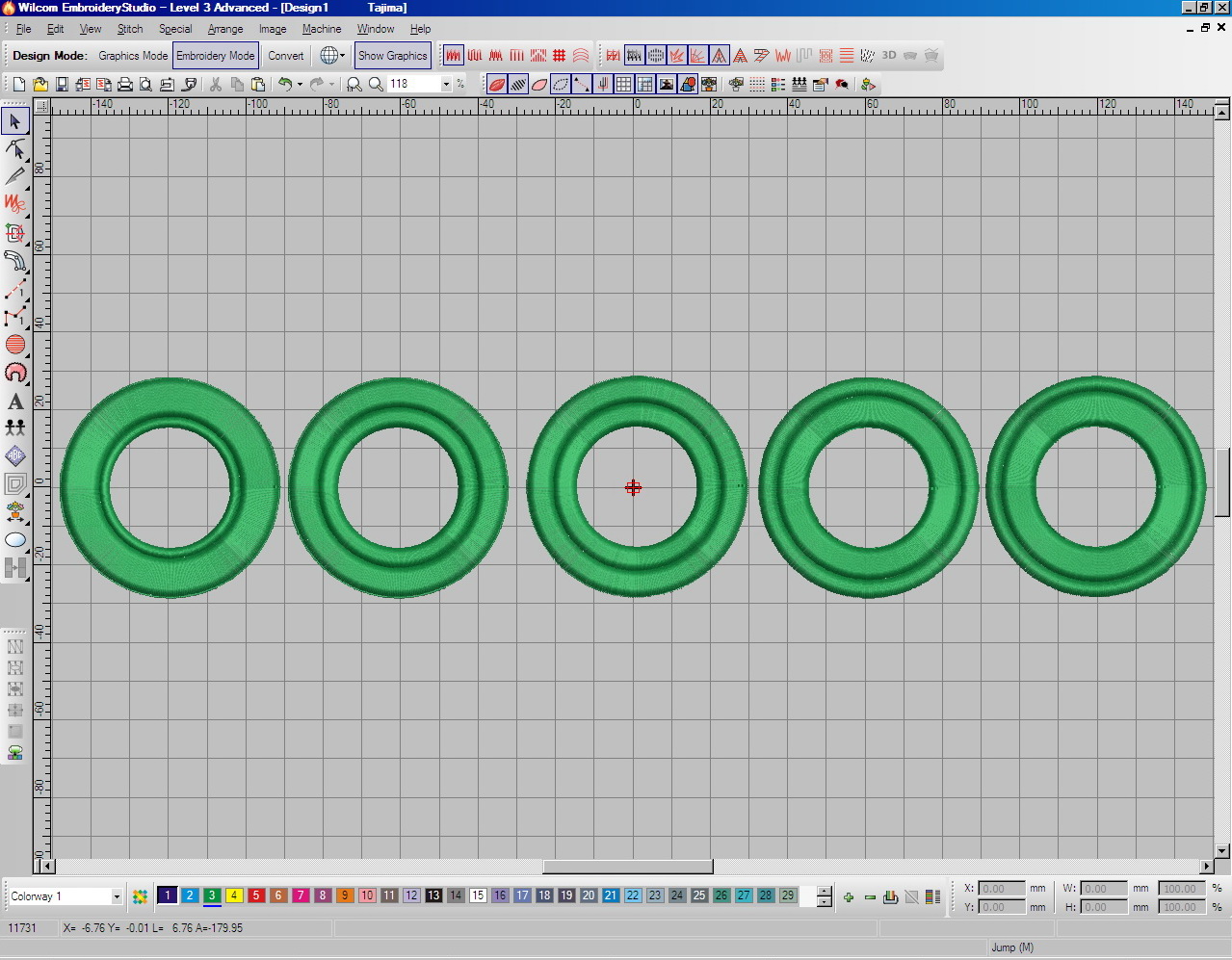Click the Paste clipboard icon
The image size is (1232, 960).
tap(258, 85)
